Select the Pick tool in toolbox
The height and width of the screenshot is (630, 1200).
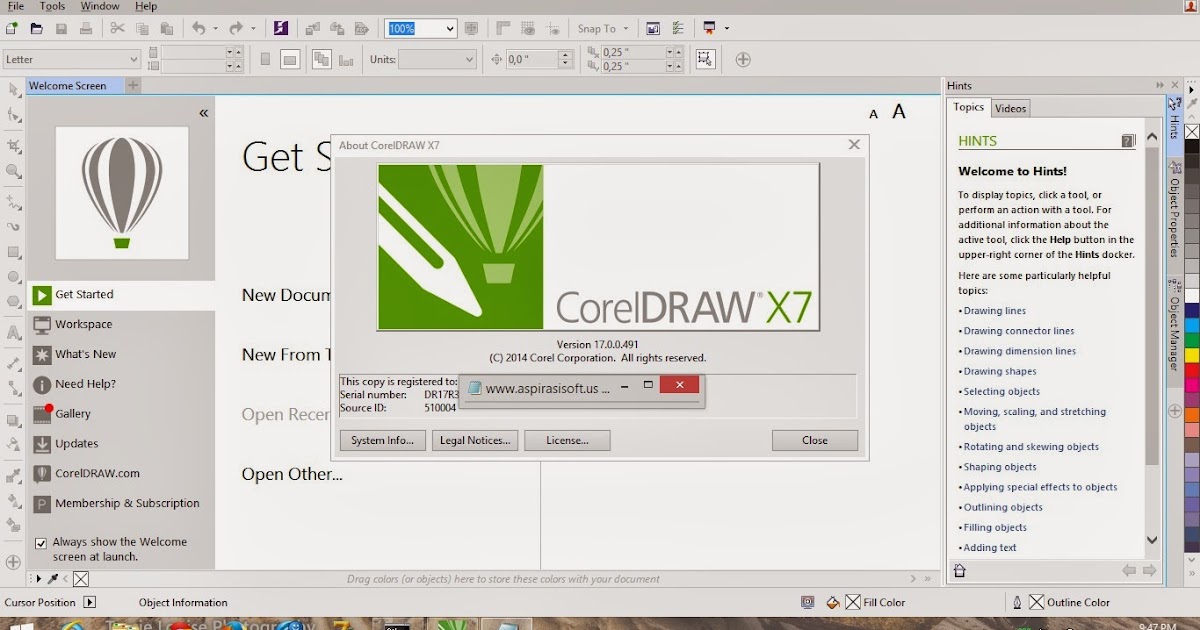(x=14, y=90)
